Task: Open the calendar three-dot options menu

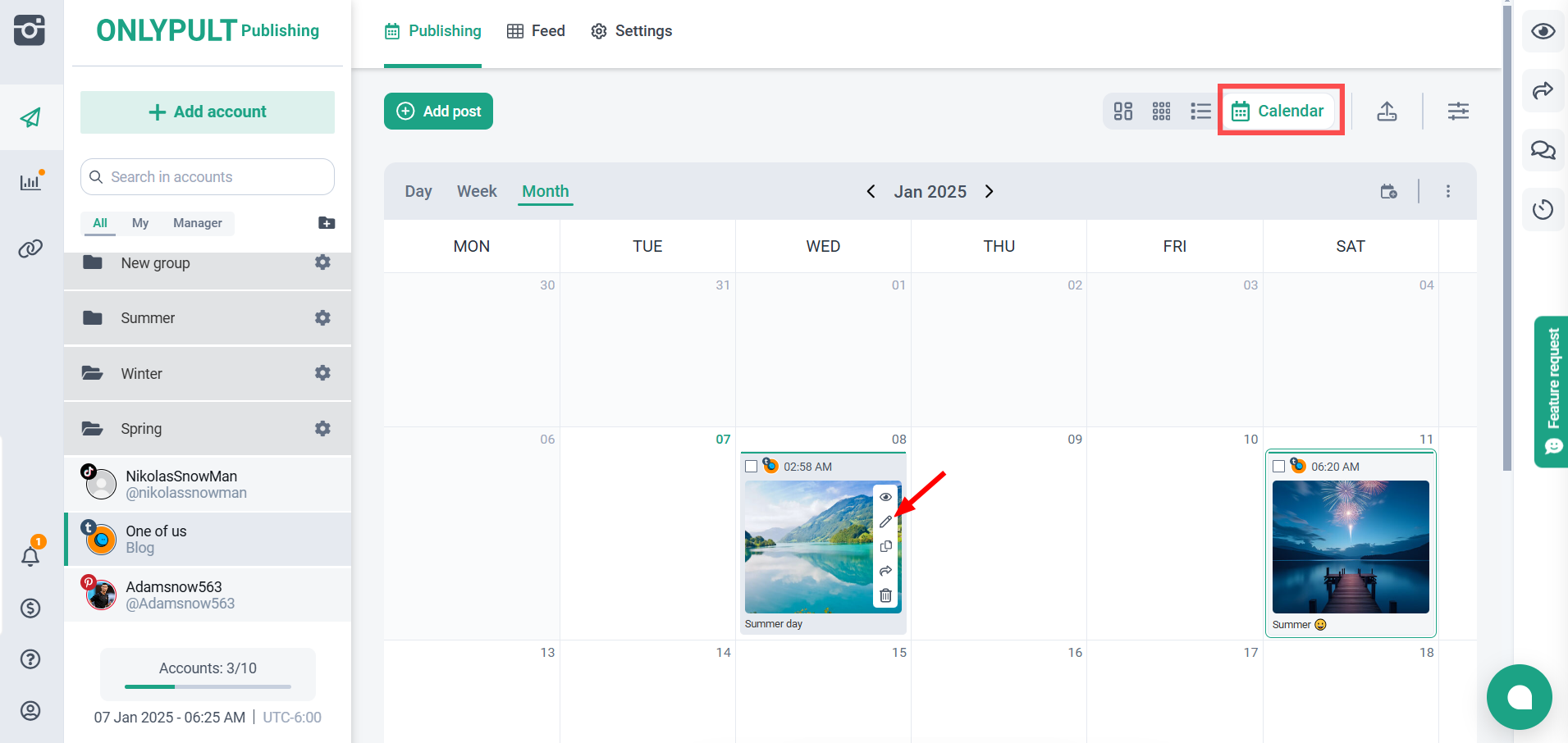Action: point(1447,191)
